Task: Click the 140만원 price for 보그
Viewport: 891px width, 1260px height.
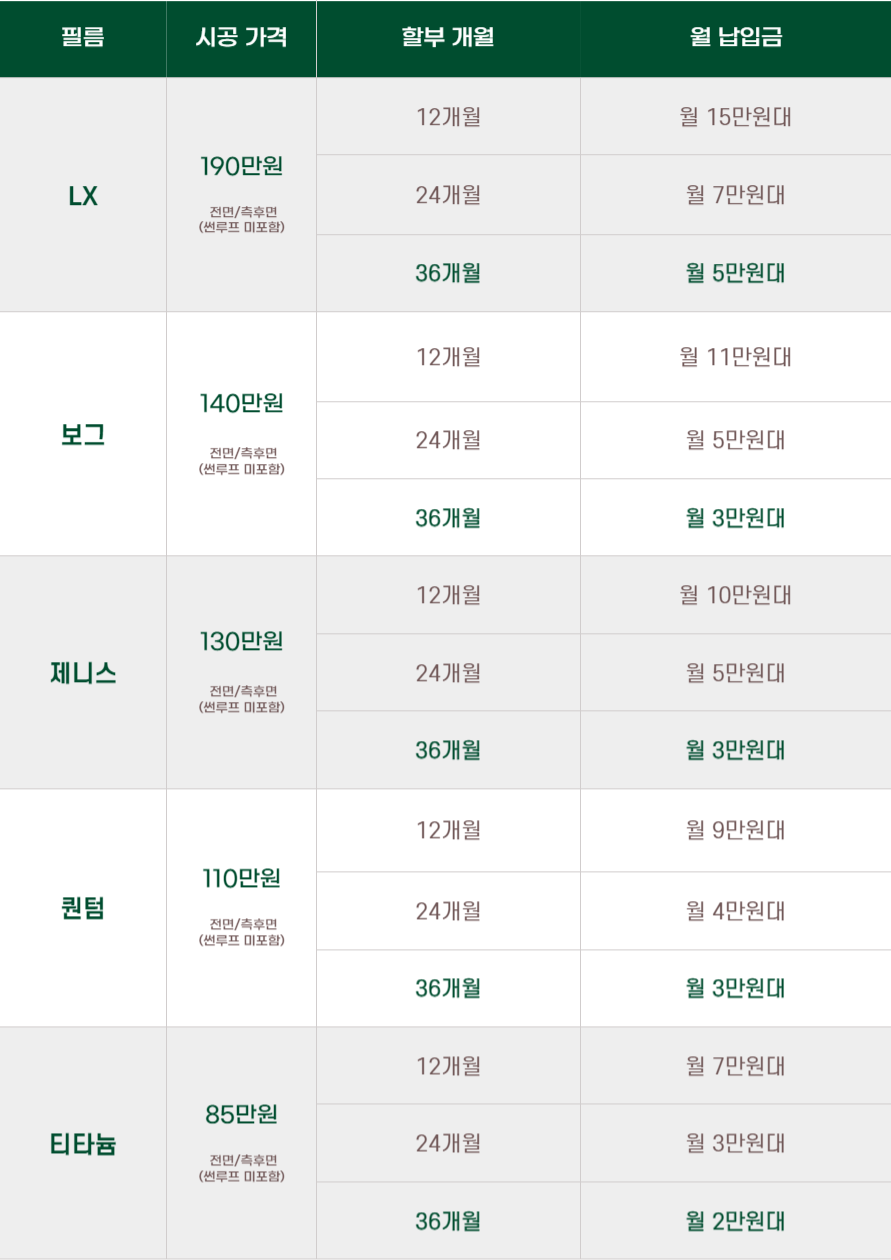Action: 242,403
